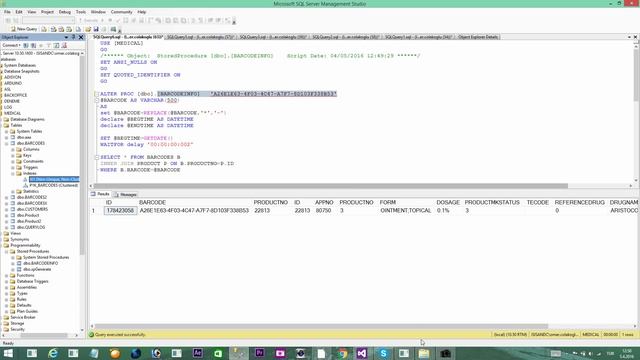
Task: Open Object Explorer window position dropdown arrow
Action: pos(66,37)
